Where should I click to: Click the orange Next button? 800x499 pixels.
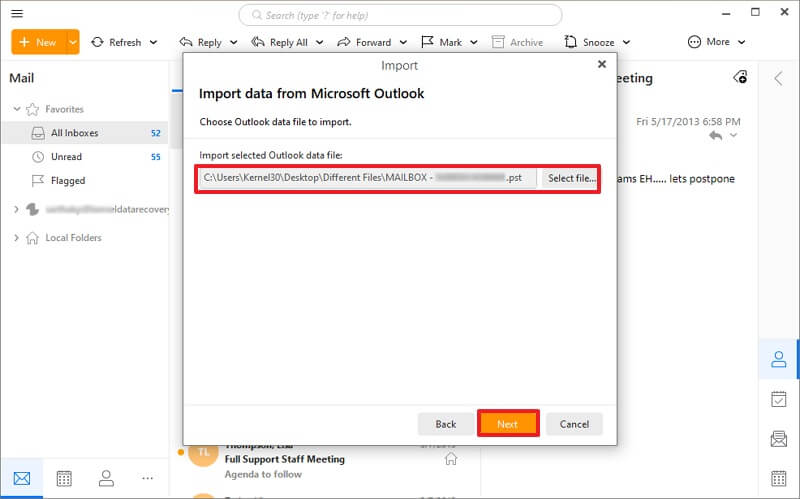(508, 424)
